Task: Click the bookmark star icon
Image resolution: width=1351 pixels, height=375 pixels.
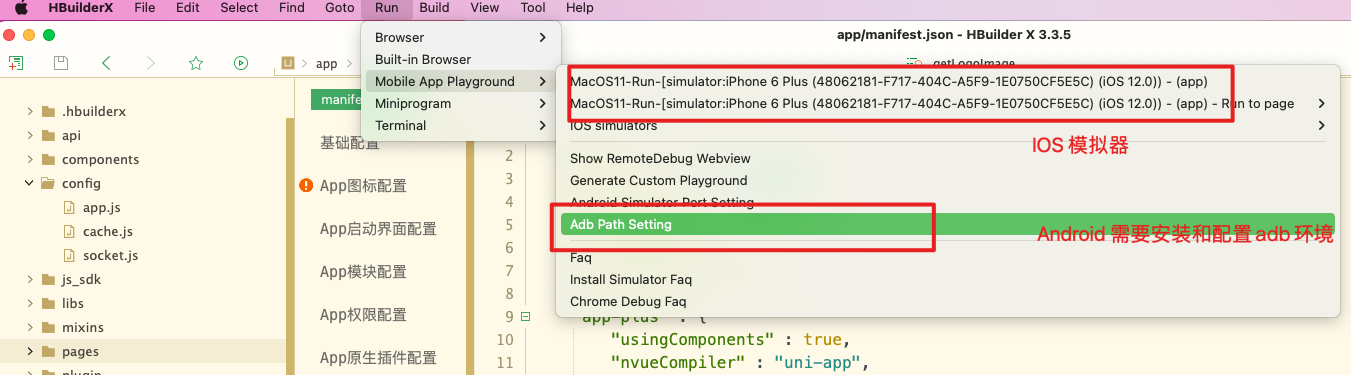Action: [x=196, y=63]
